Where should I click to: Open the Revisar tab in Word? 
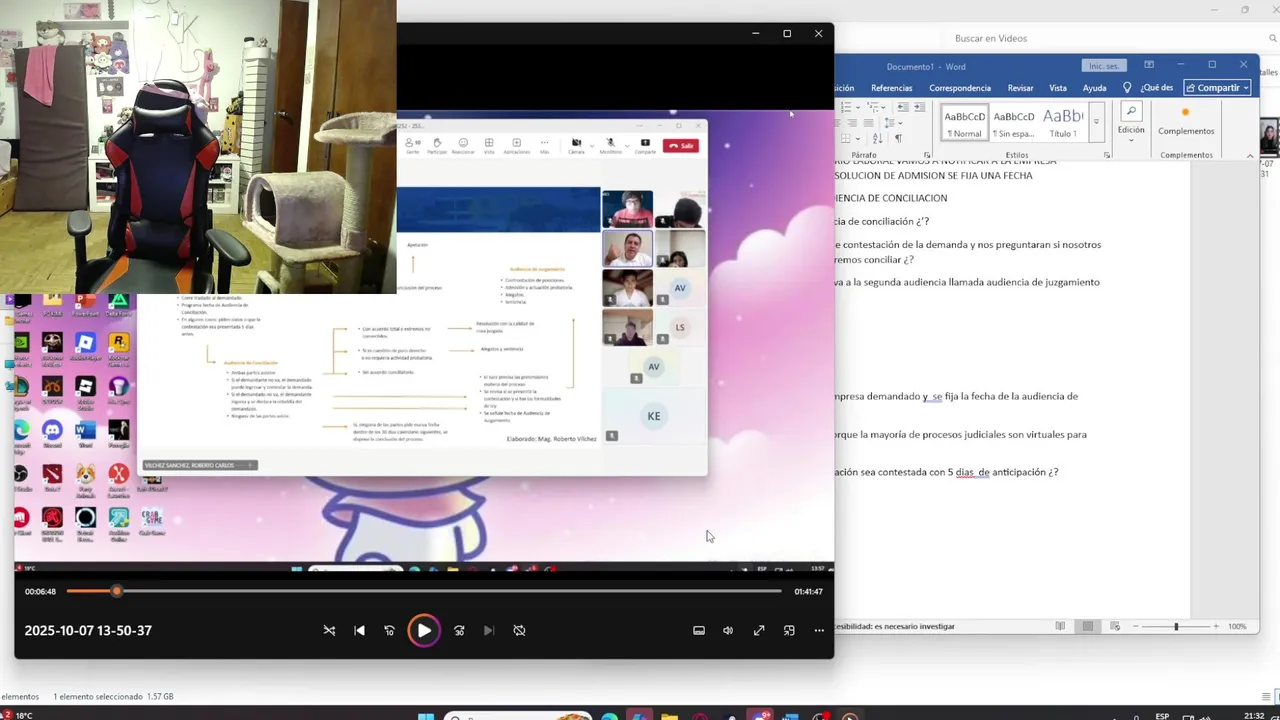[x=1020, y=88]
